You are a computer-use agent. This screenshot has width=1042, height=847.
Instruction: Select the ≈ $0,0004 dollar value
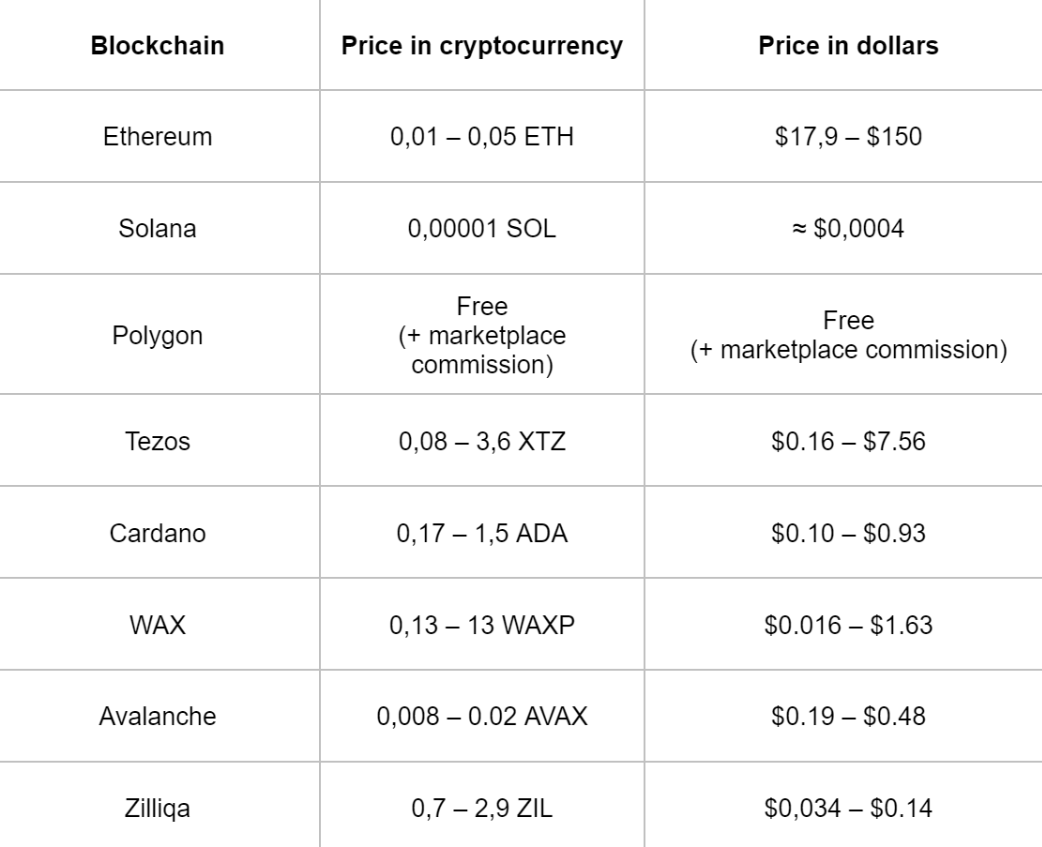[848, 227]
